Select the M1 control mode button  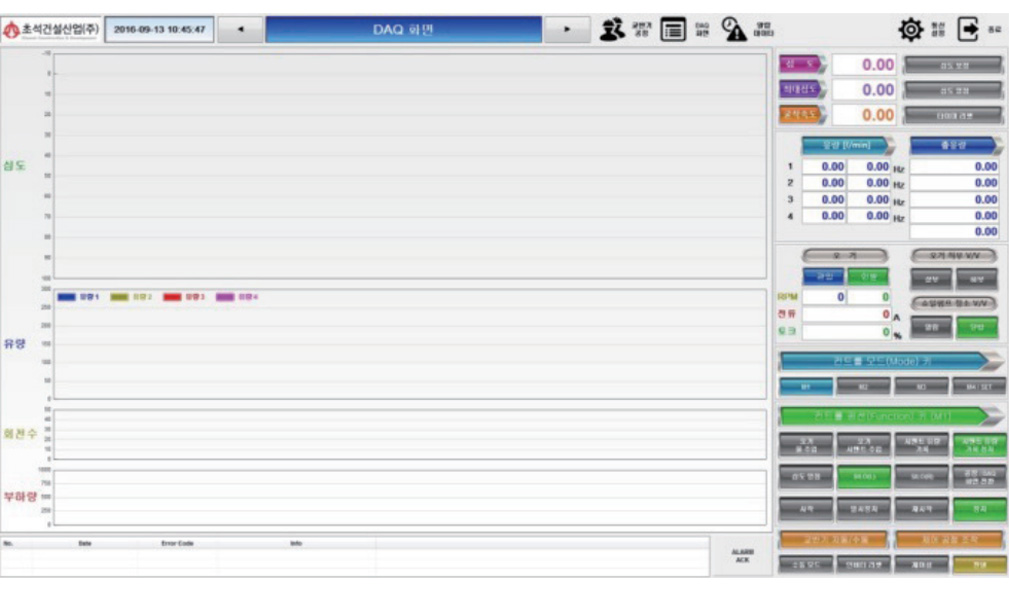tap(806, 386)
